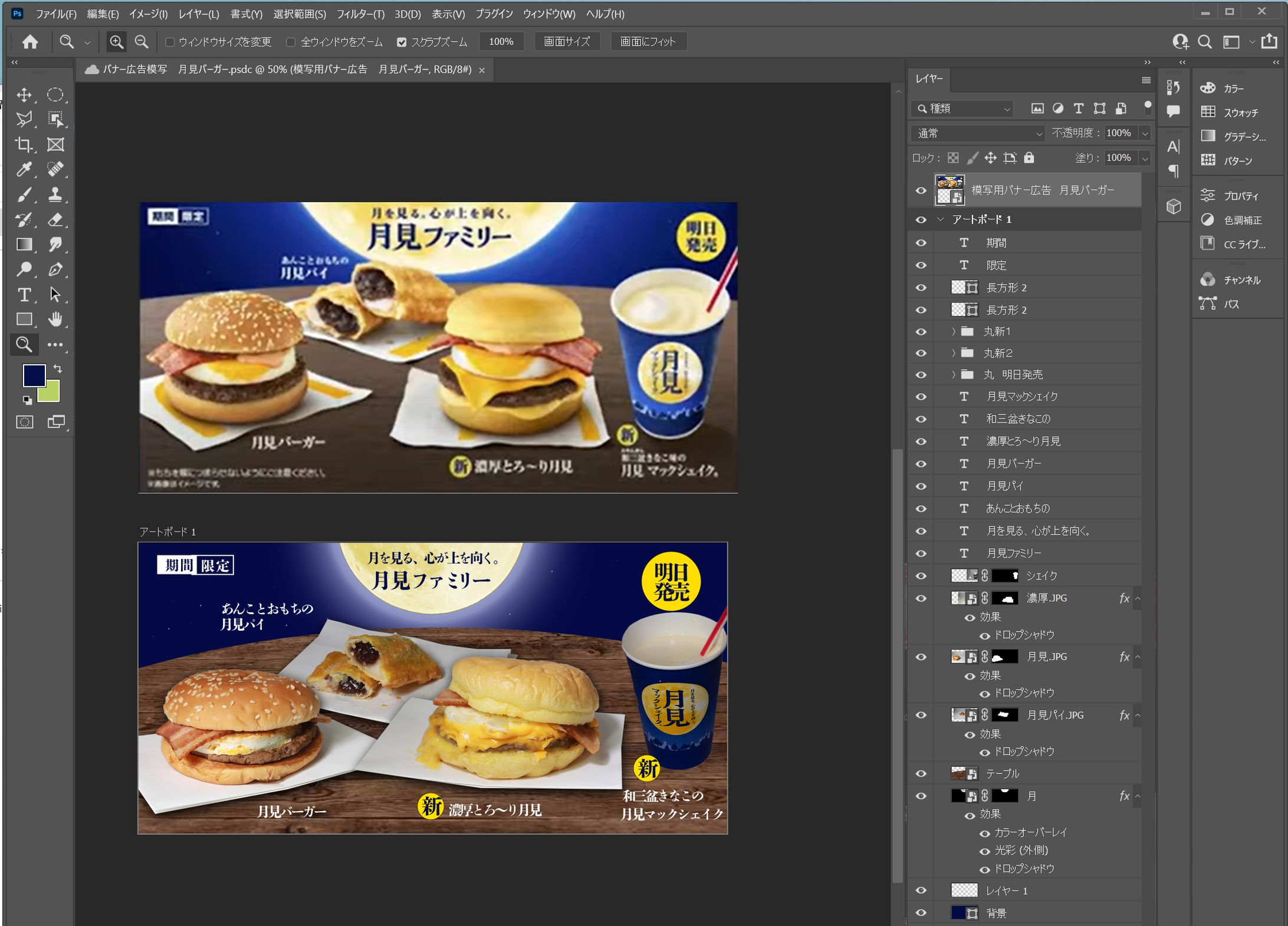Select the Crop tool
Viewport: 1288px width, 926px height.
click(x=24, y=144)
